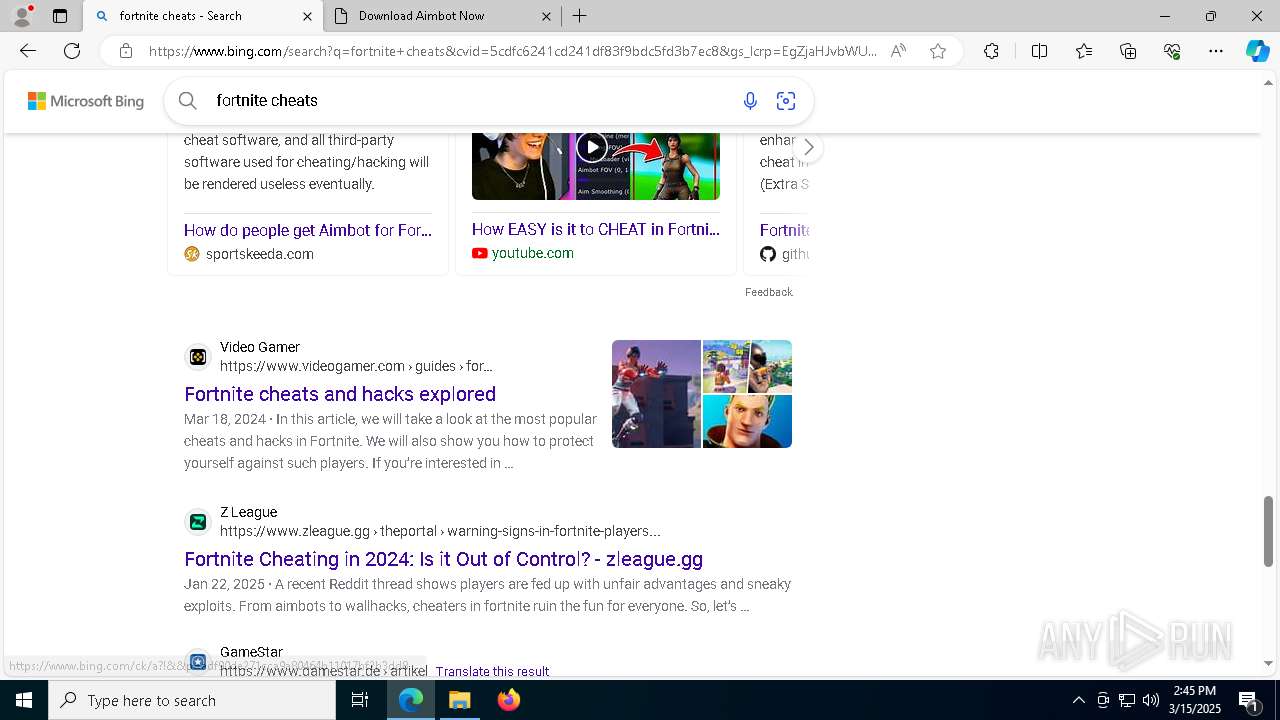Show hidden system tray icons

pyautogui.click(x=1078, y=700)
